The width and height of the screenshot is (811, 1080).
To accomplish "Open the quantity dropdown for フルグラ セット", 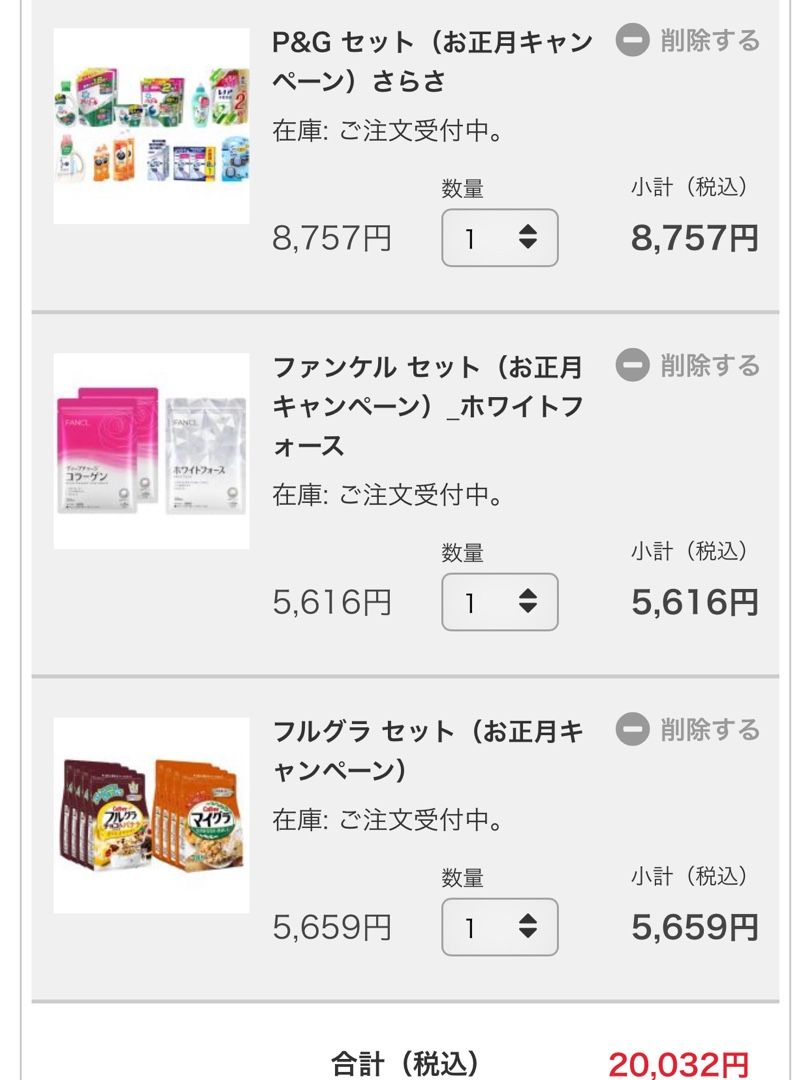I will click(x=500, y=927).
